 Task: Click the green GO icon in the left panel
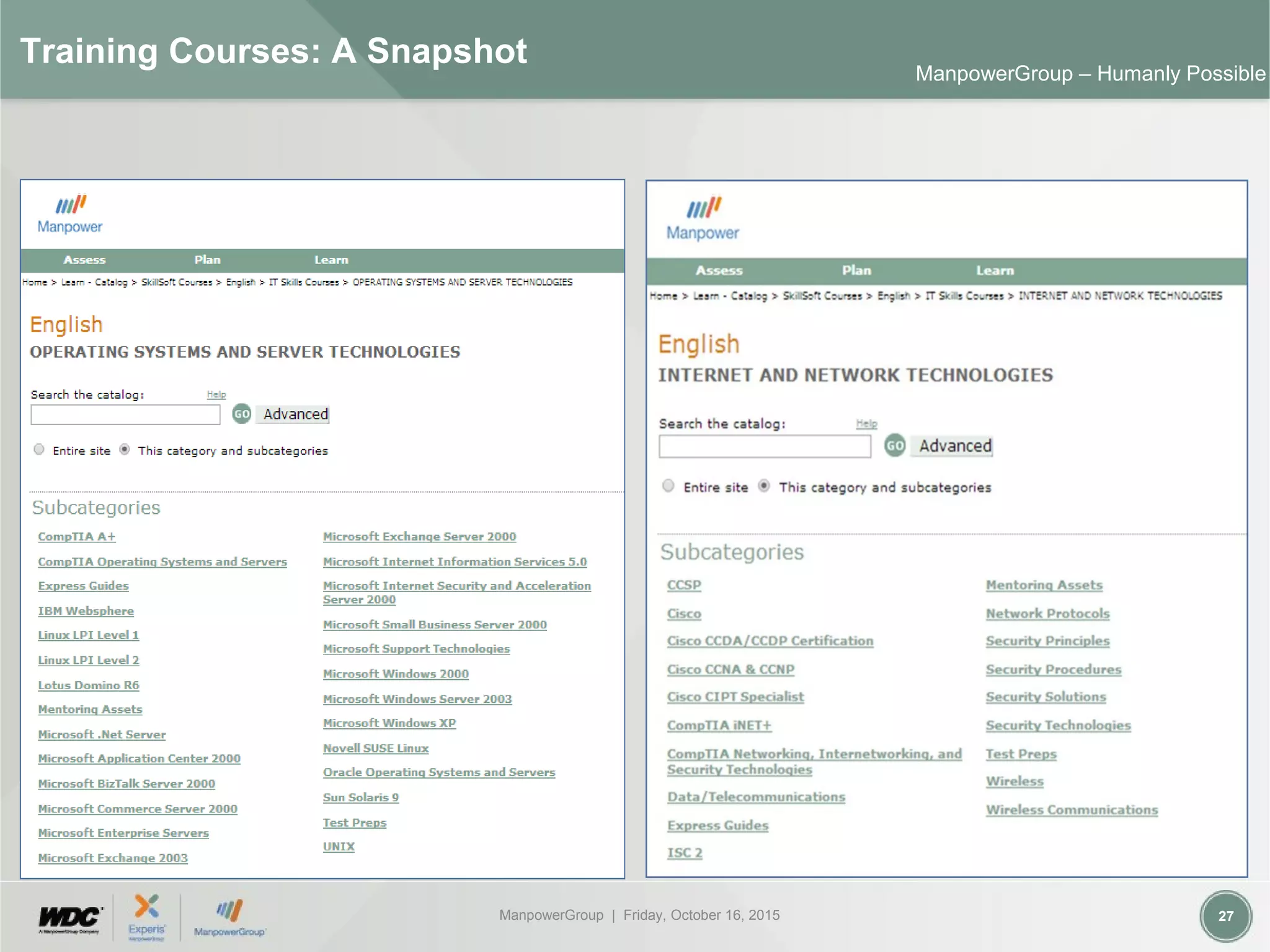point(242,414)
